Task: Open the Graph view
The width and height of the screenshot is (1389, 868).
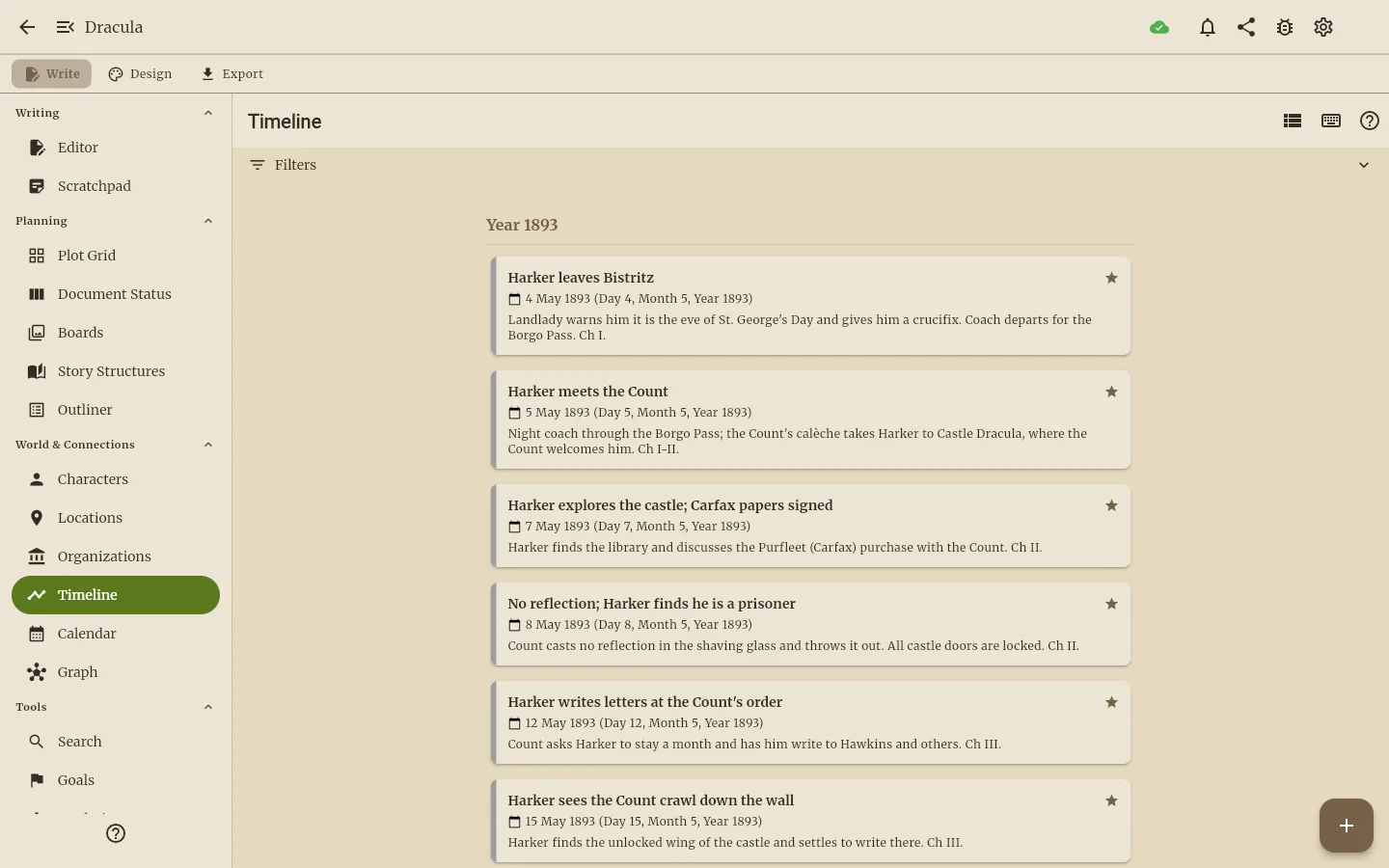Action: coord(116,672)
